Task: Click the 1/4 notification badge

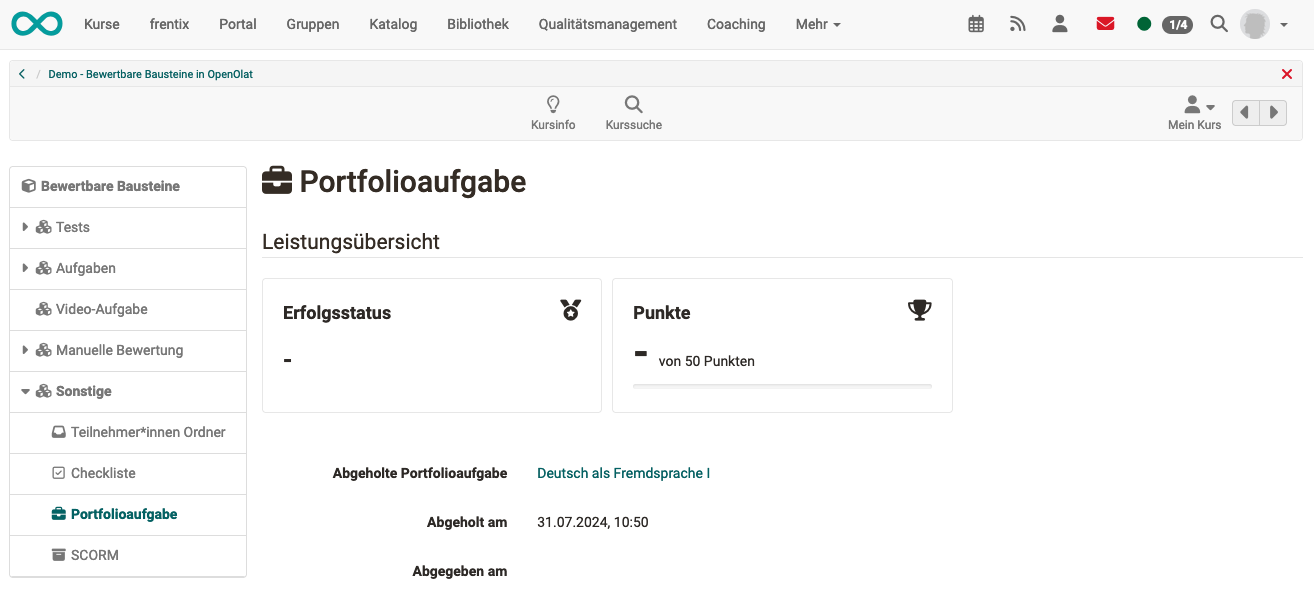Action: coord(1177,24)
